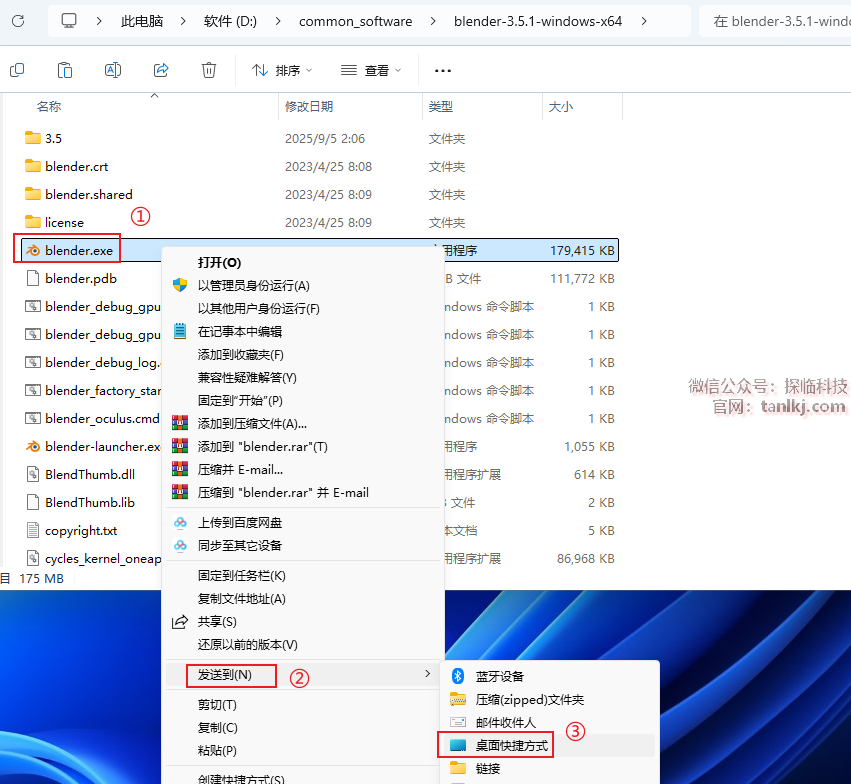Click 压缩(zipped)文件夹 in the submenu

point(529,699)
